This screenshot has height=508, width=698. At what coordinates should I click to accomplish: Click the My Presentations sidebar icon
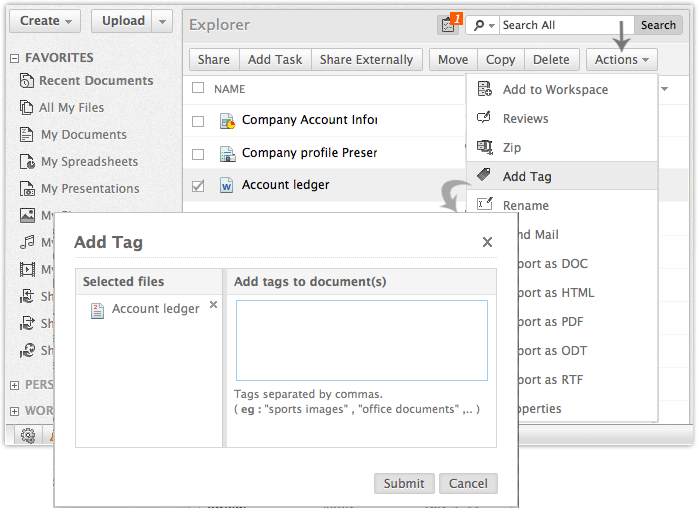(x=27, y=189)
